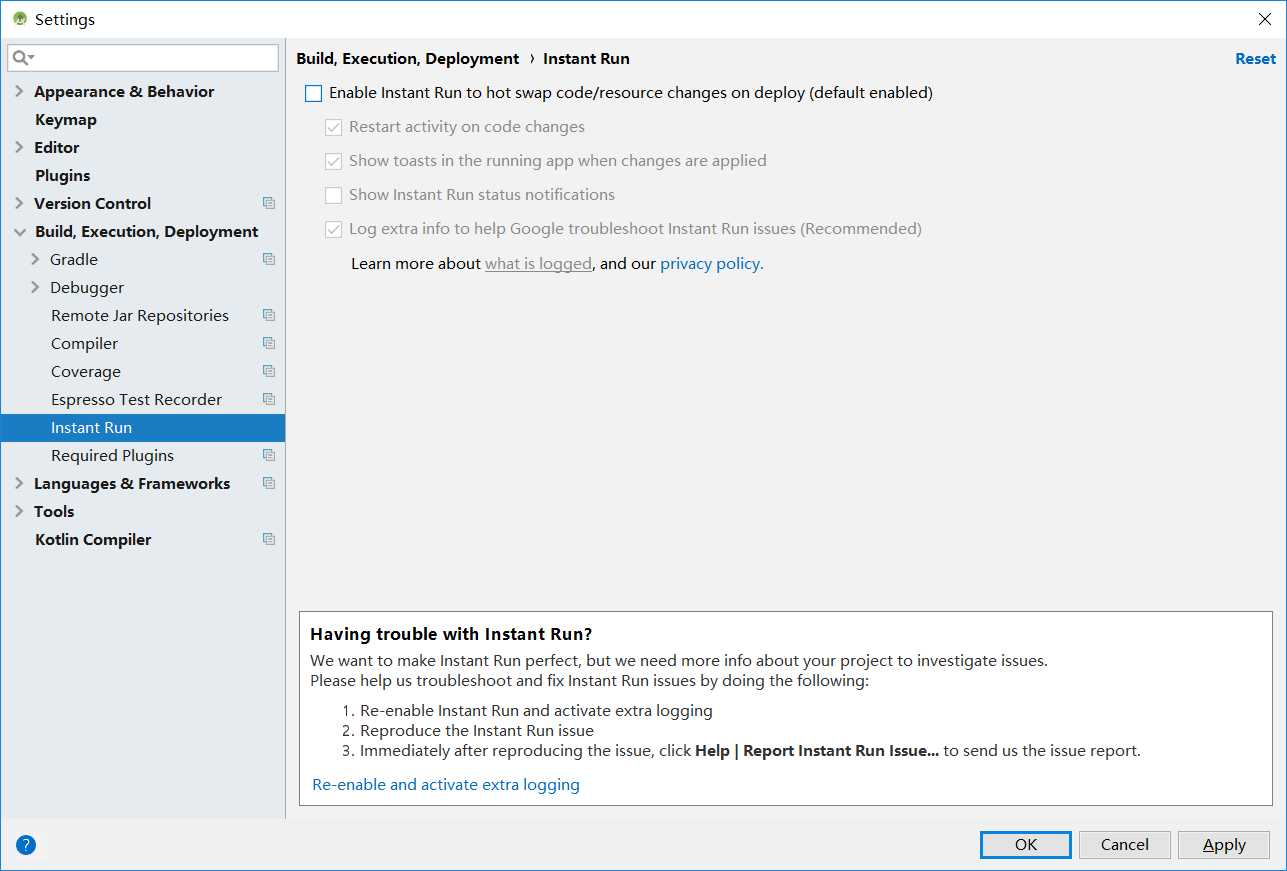The height and width of the screenshot is (871, 1287).
Task: Click project-level icon beside Gradle
Action: 268,259
